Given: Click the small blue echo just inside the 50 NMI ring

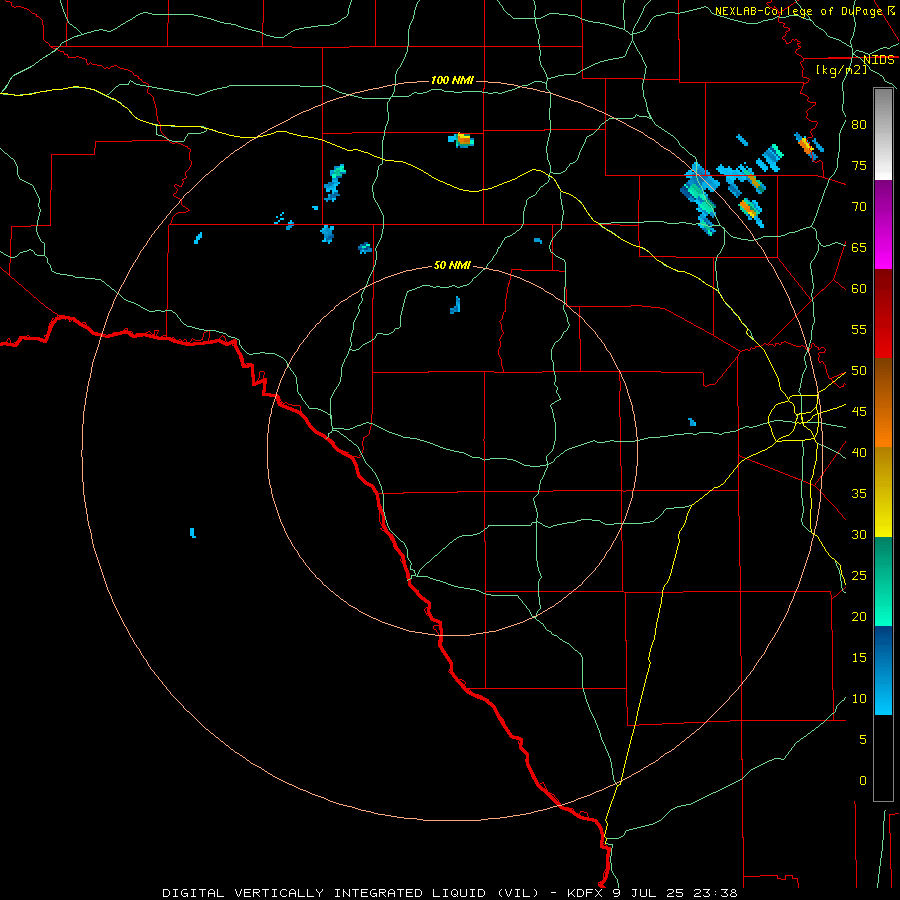Looking at the screenshot, I should click(456, 305).
